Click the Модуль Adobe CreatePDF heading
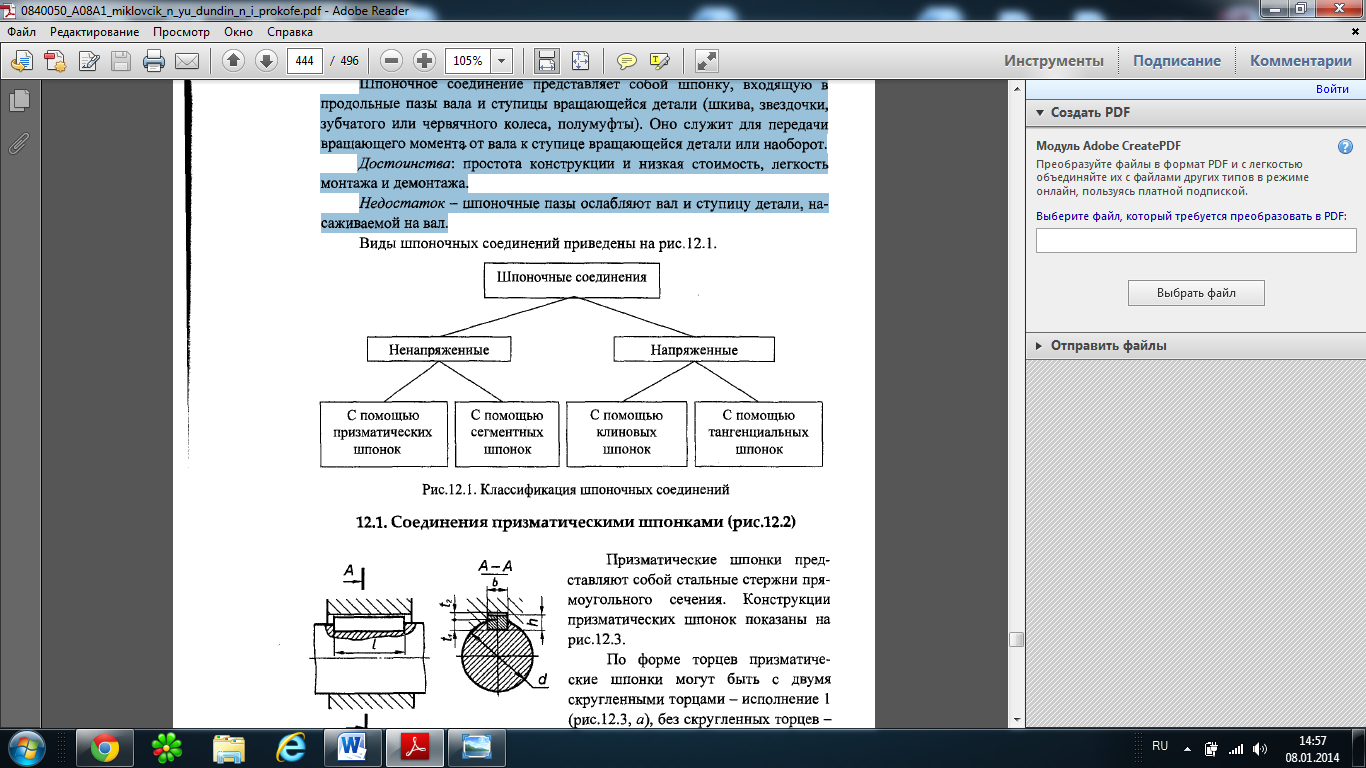1366x768 pixels. tap(1109, 146)
